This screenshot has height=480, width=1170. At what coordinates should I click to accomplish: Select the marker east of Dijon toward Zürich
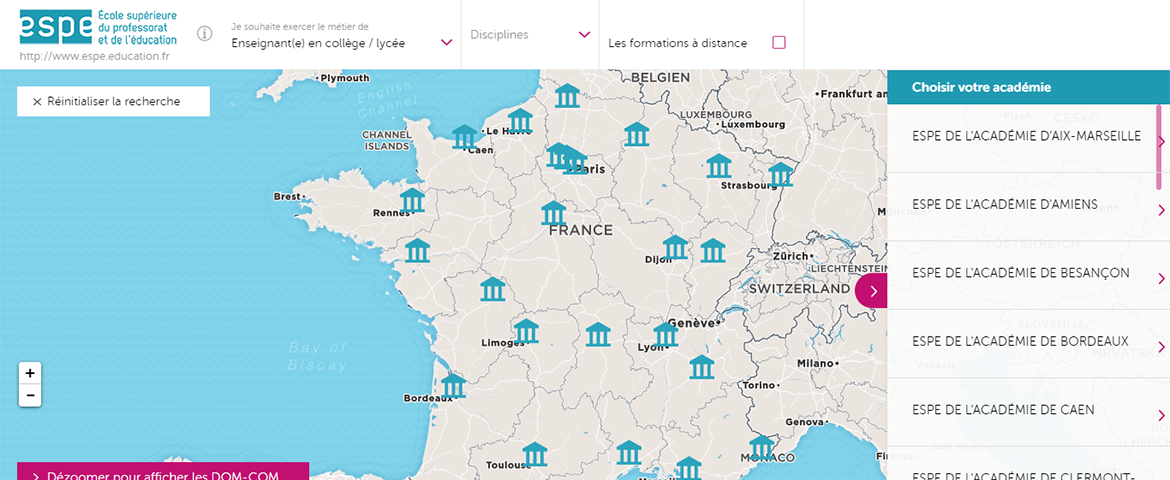pyautogui.click(x=713, y=250)
